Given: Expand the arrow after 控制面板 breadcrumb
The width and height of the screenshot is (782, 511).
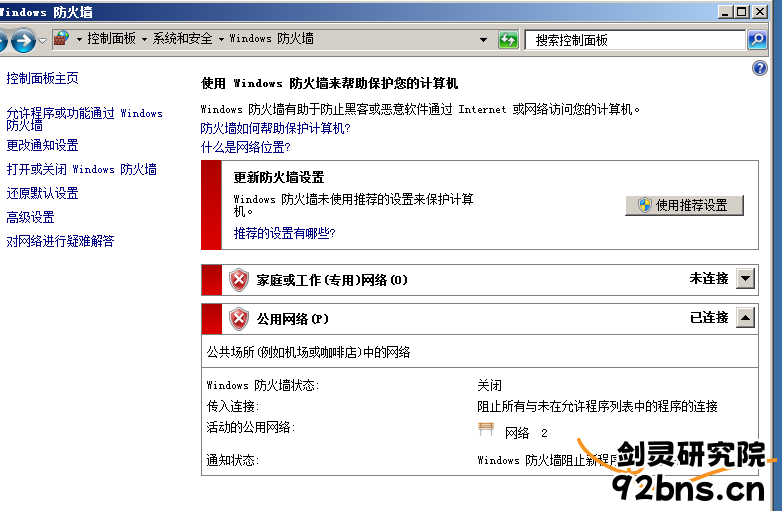Looking at the screenshot, I should [145, 39].
